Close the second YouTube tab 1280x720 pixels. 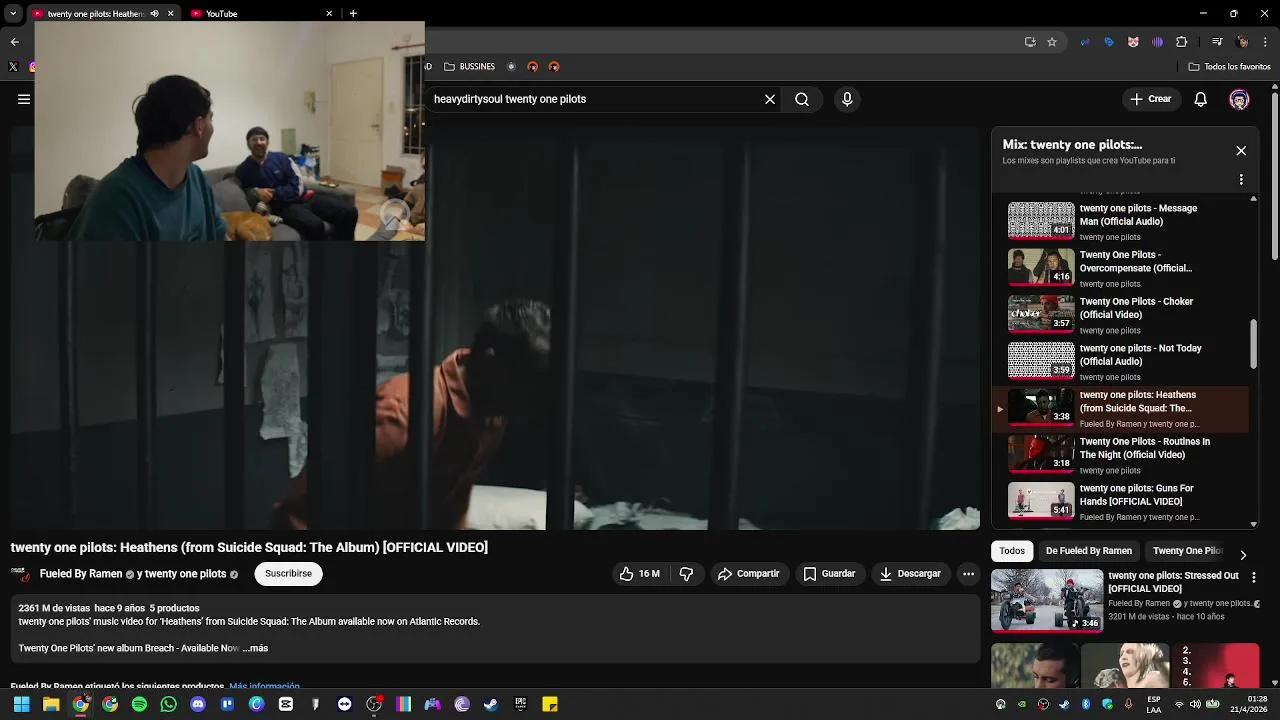[329, 14]
